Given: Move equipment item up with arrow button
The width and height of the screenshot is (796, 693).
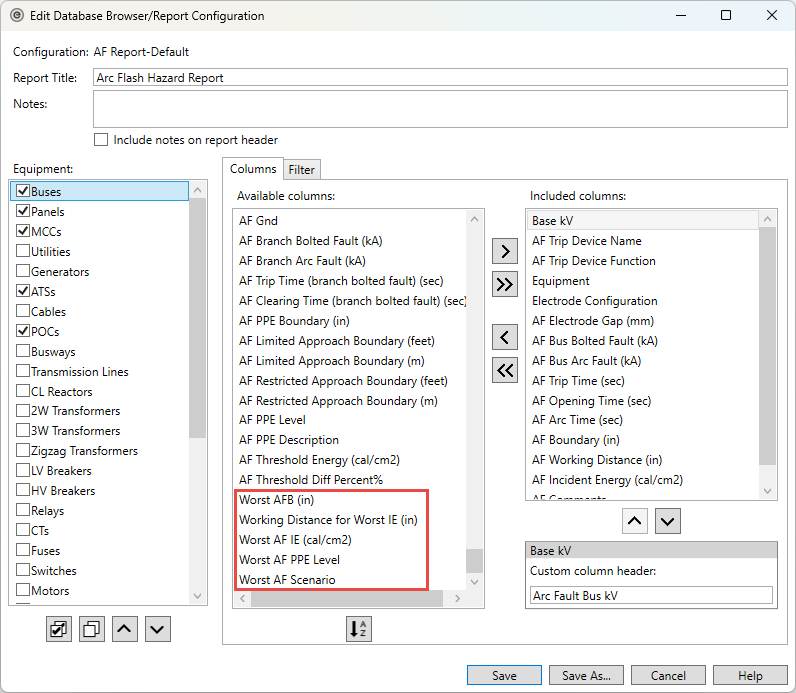Looking at the screenshot, I should point(124,629).
